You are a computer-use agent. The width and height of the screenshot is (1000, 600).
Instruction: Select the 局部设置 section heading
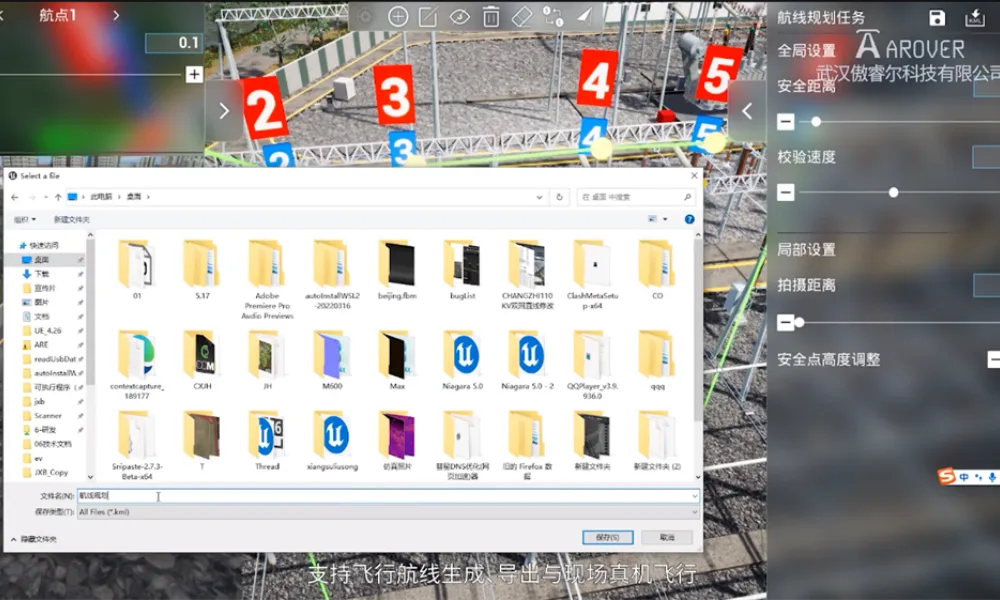click(806, 249)
